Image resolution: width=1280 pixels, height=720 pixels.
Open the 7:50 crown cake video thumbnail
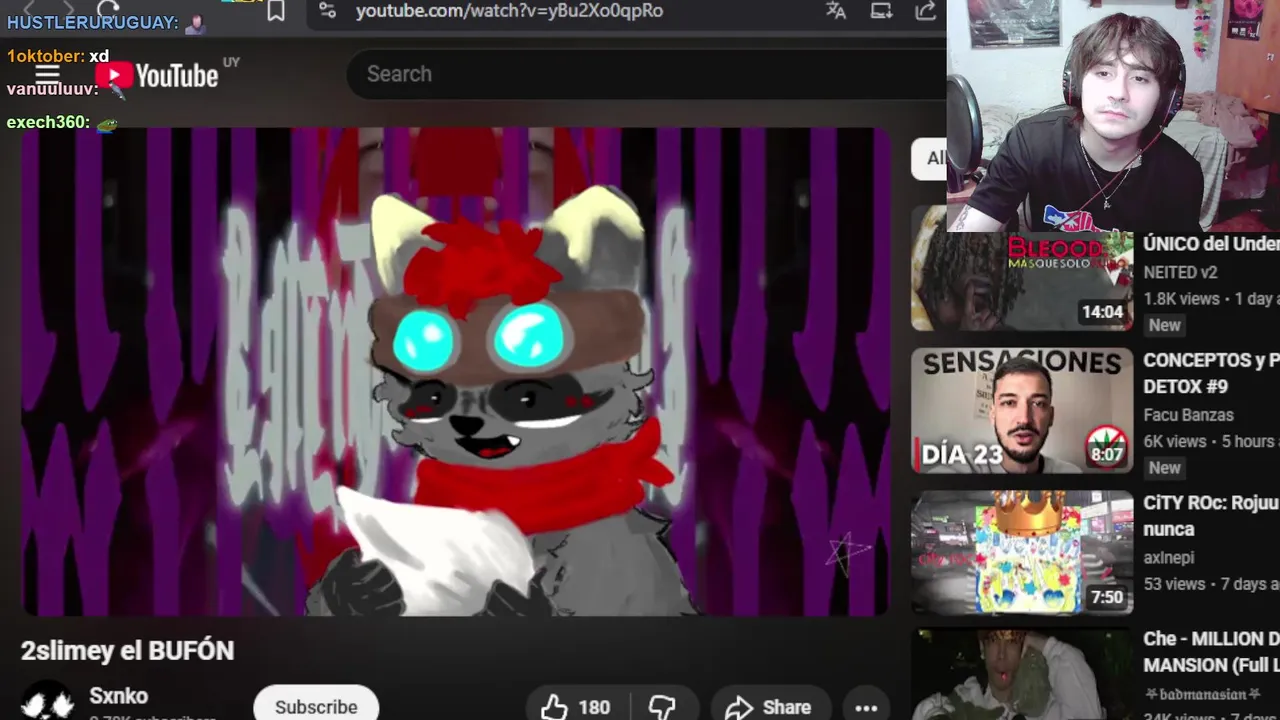[x=1022, y=553]
